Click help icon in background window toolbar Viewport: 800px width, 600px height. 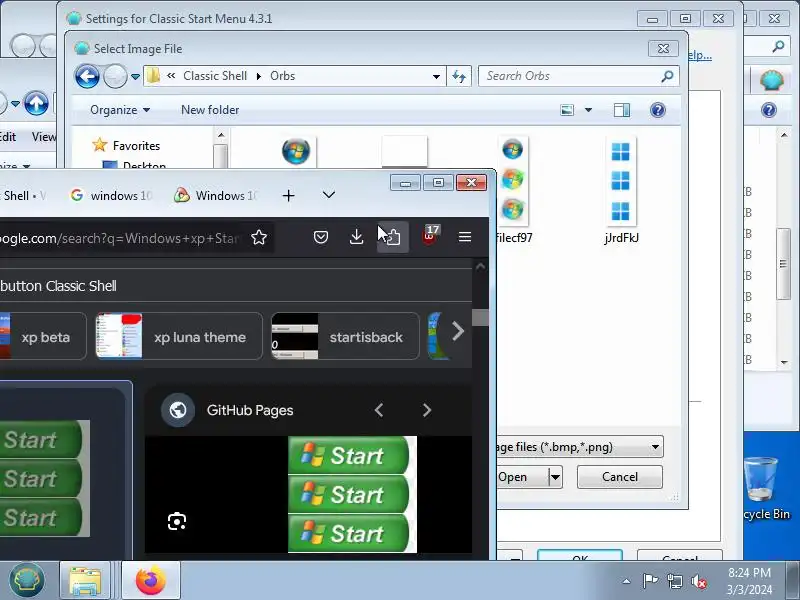click(x=769, y=110)
